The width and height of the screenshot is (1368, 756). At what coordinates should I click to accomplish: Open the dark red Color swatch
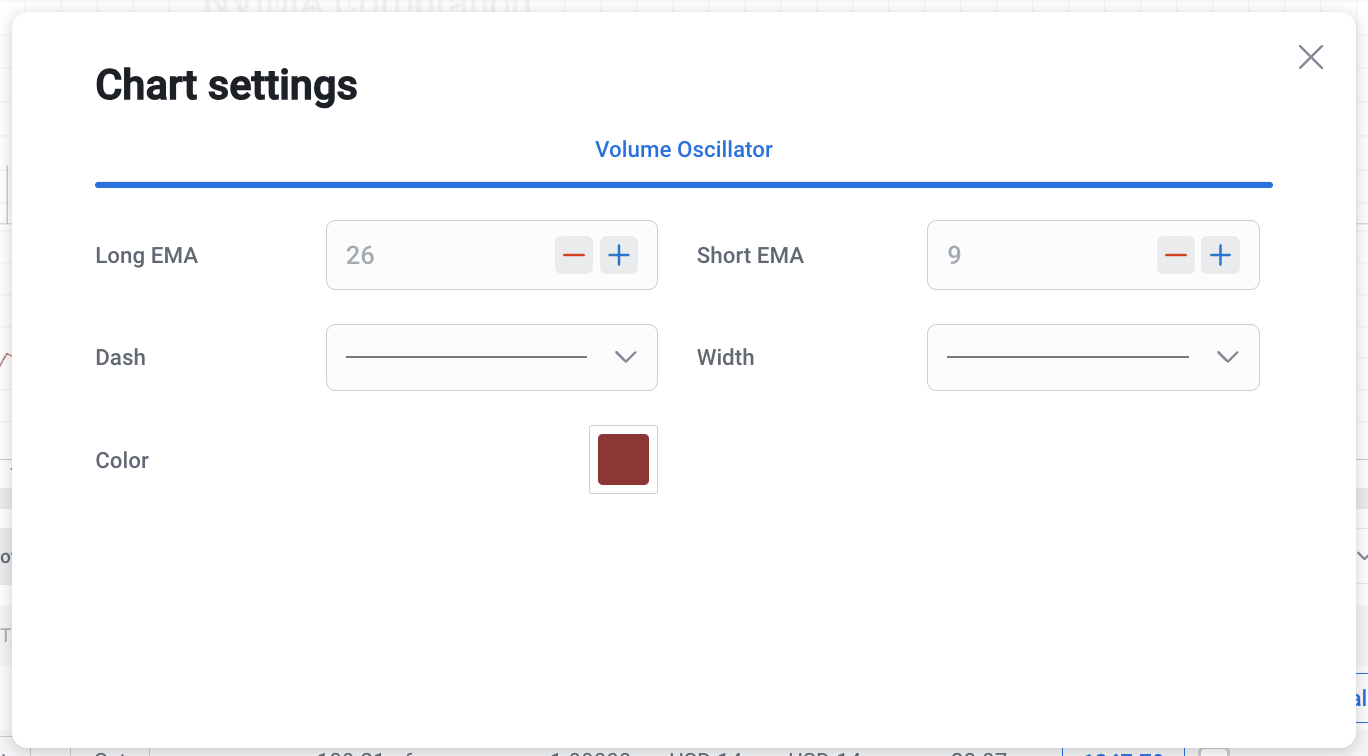click(x=623, y=460)
